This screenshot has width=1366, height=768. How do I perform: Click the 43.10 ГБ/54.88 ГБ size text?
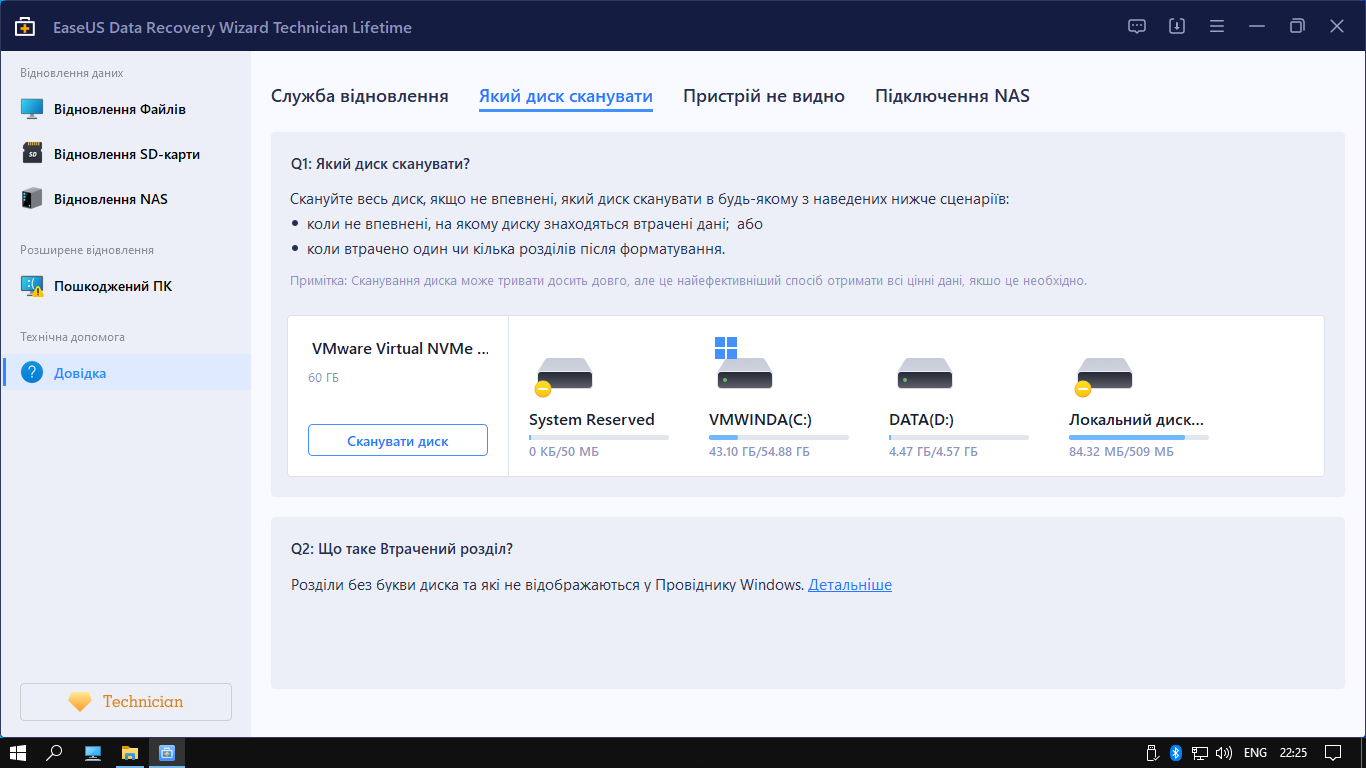[x=759, y=453]
